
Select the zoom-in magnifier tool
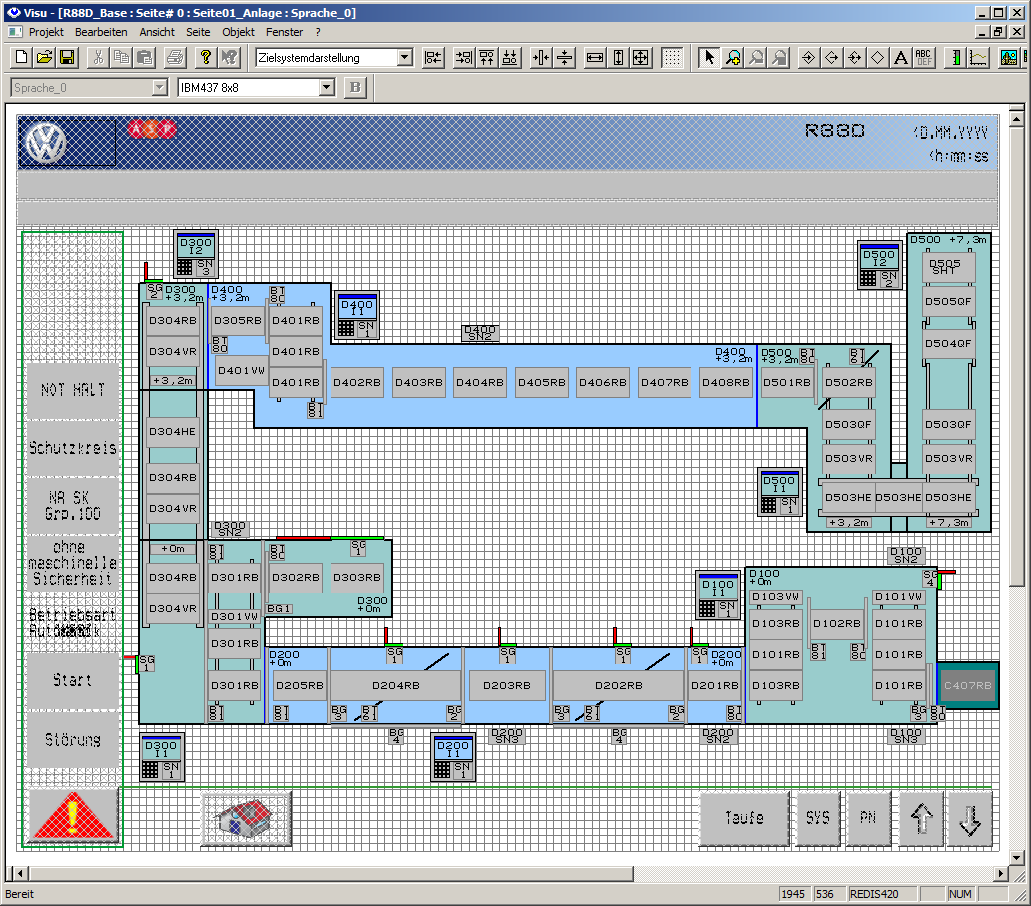pyautogui.click(x=733, y=58)
